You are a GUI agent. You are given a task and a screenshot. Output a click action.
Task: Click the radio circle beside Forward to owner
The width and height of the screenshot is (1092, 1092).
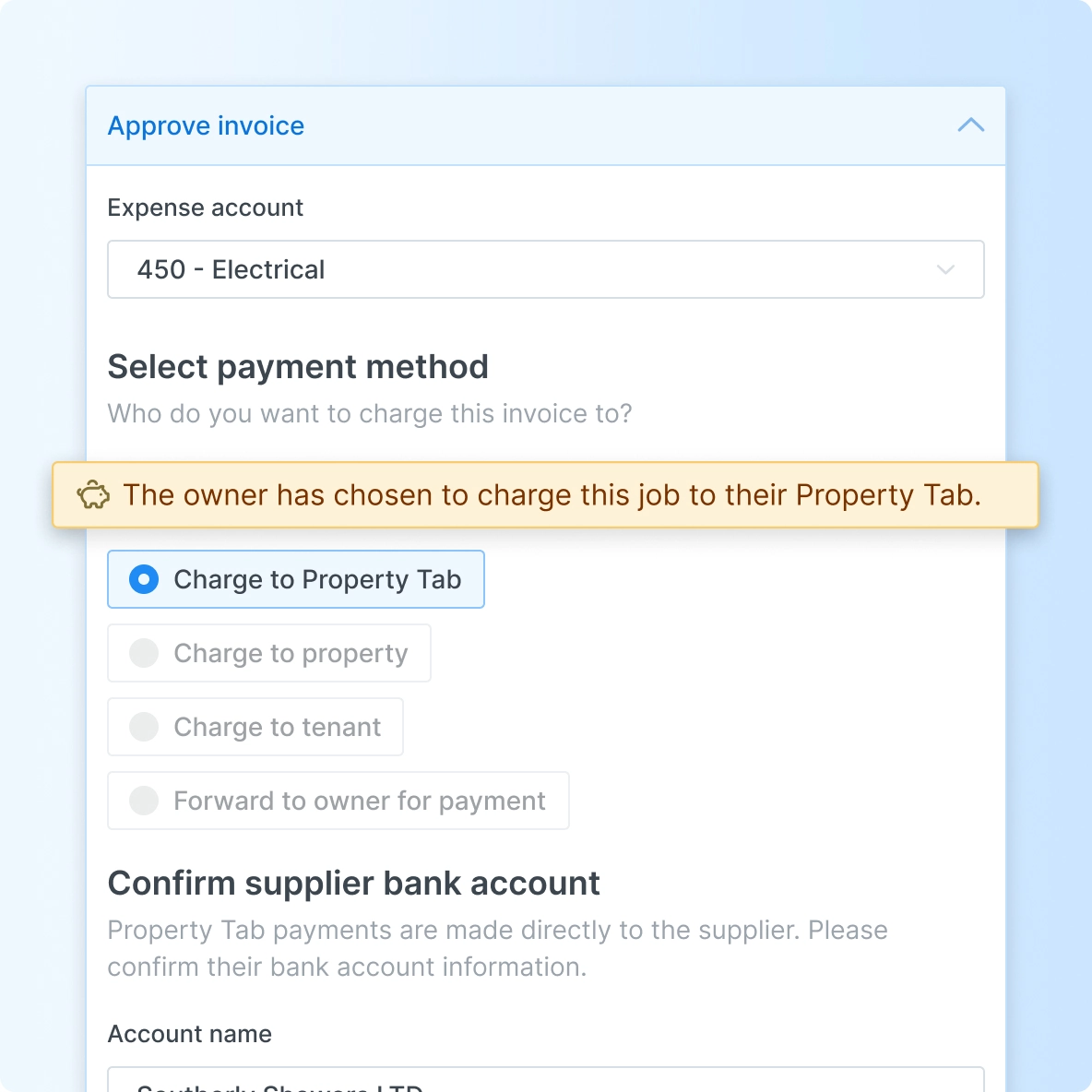tap(144, 801)
